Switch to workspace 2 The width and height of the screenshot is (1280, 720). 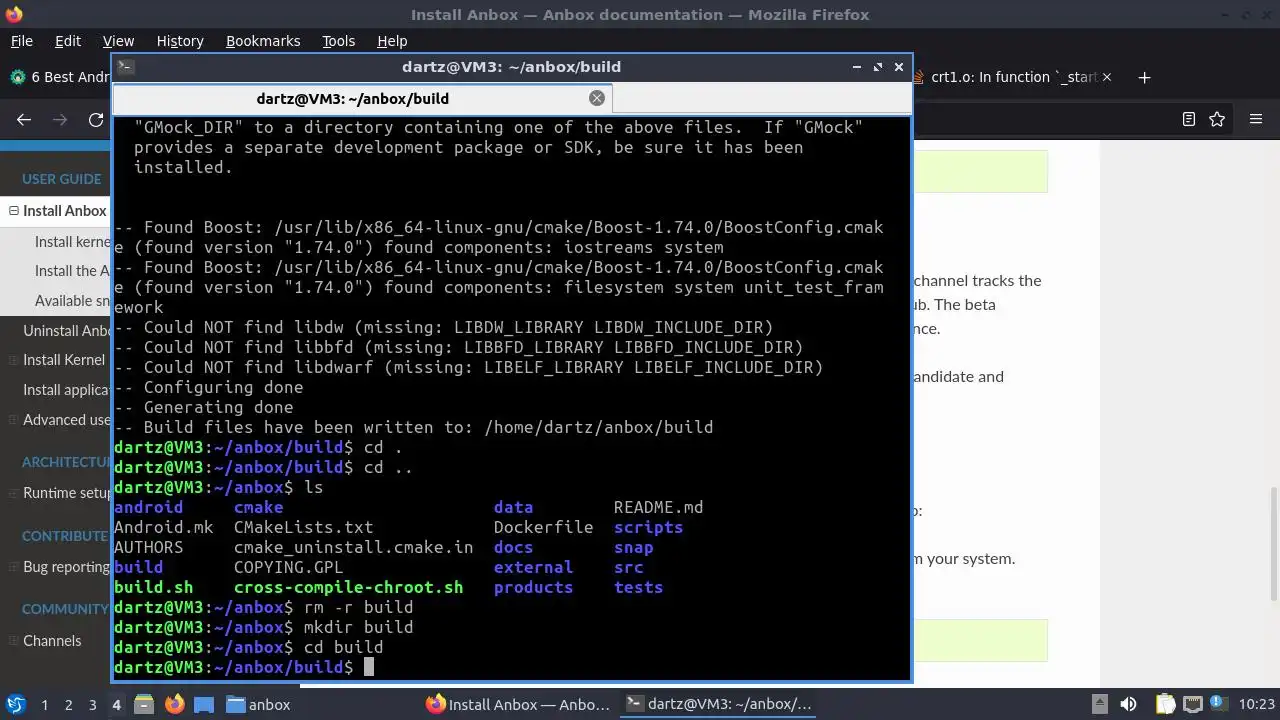(x=69, y=705)
